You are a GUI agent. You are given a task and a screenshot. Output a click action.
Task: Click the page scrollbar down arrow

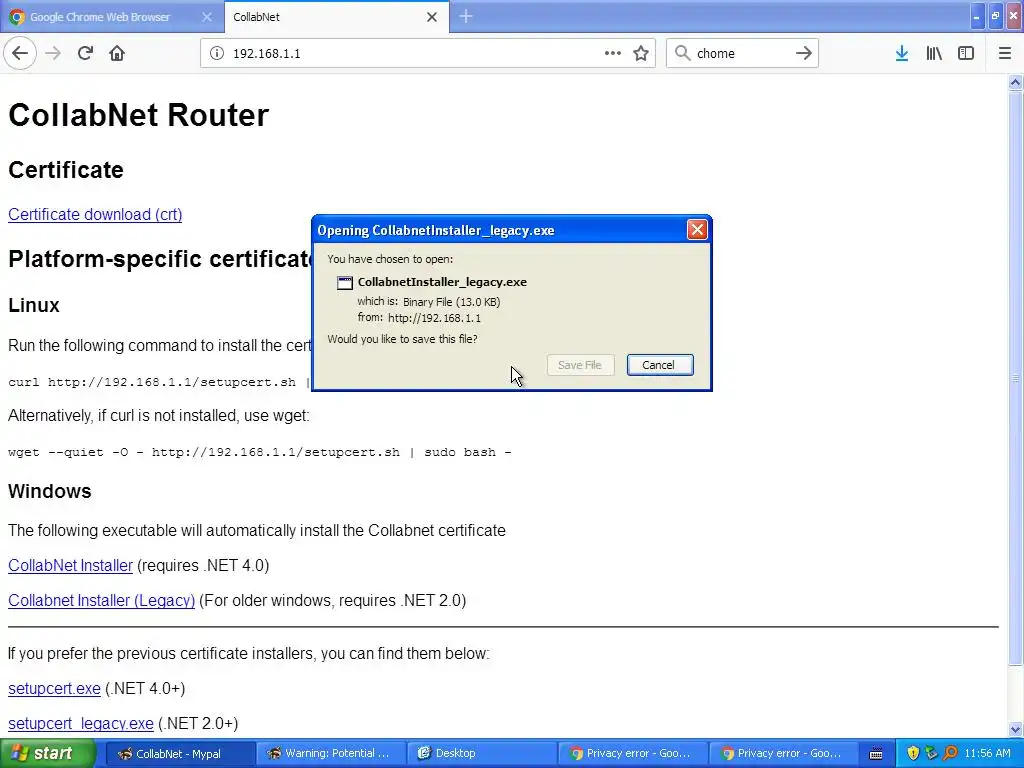pos(1015,729)
